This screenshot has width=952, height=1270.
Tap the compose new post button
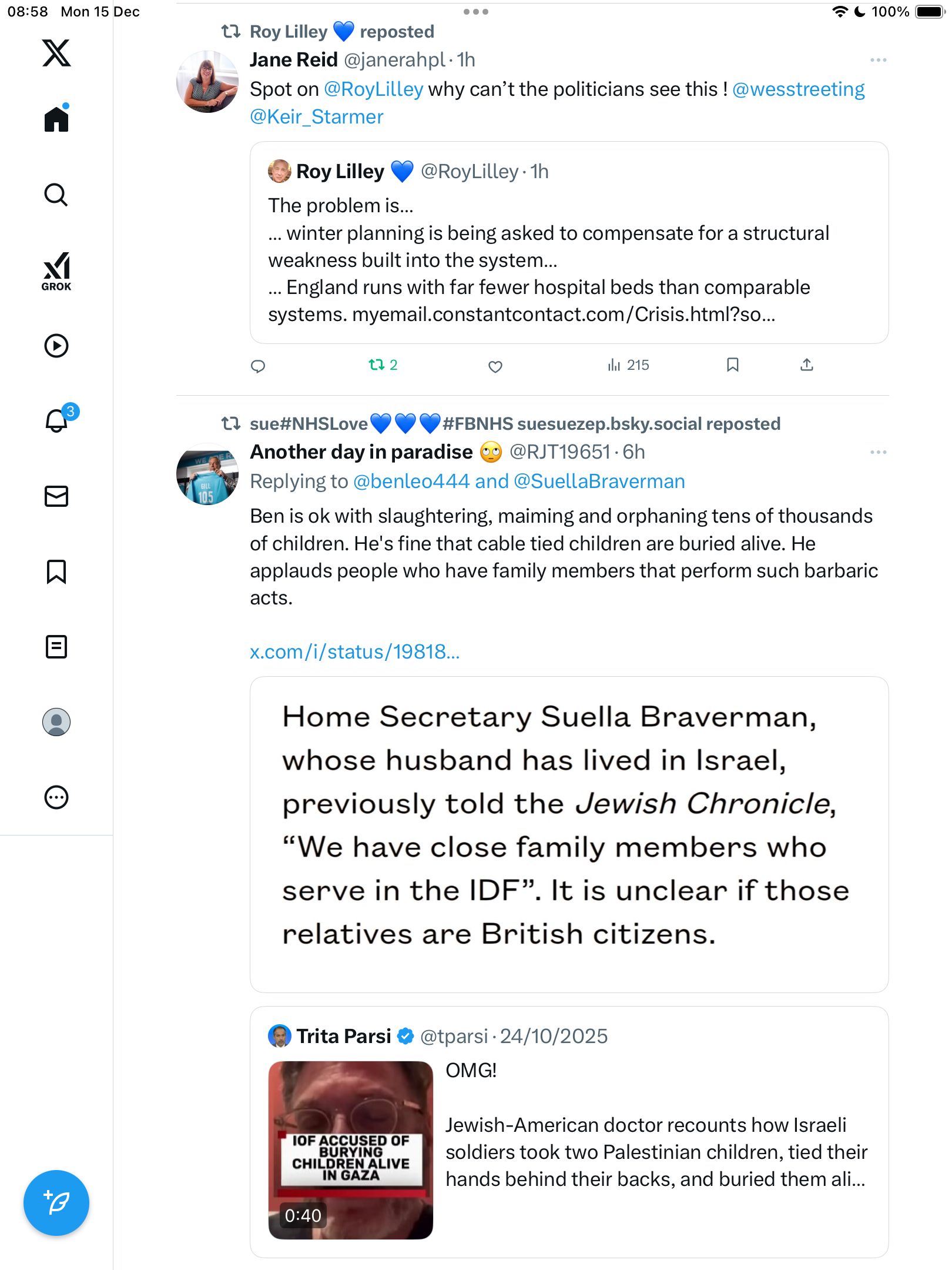pos(56,1202)
